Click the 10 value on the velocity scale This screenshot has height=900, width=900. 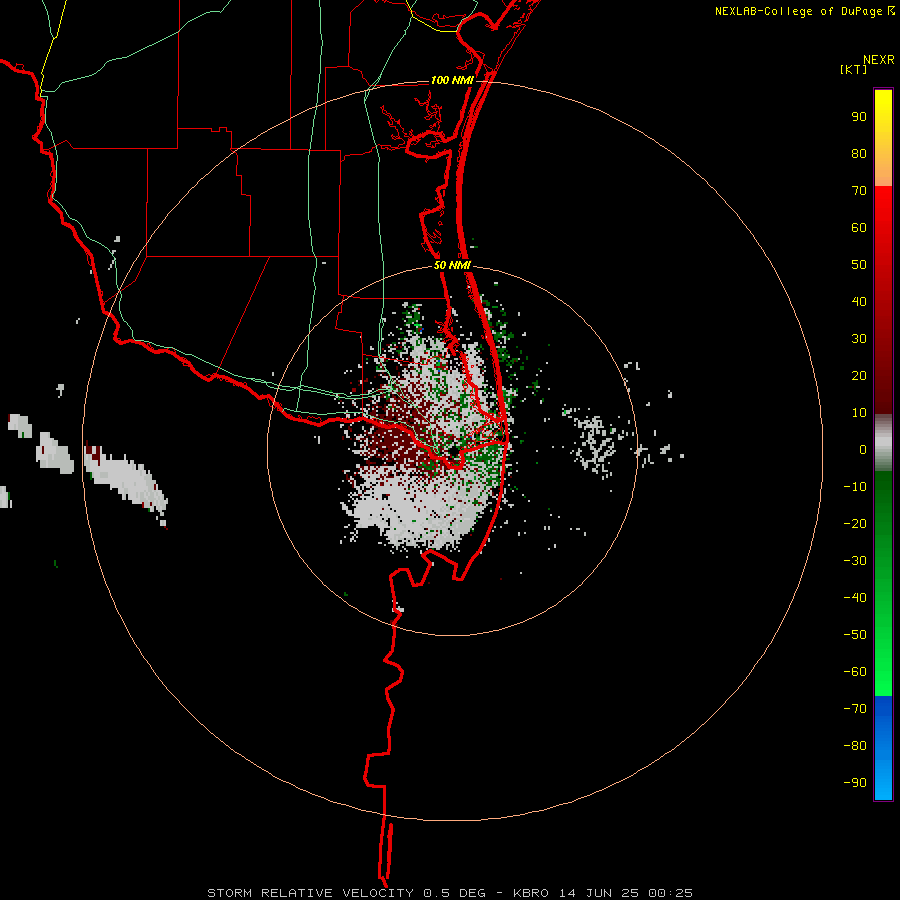(x=859, y=413)
